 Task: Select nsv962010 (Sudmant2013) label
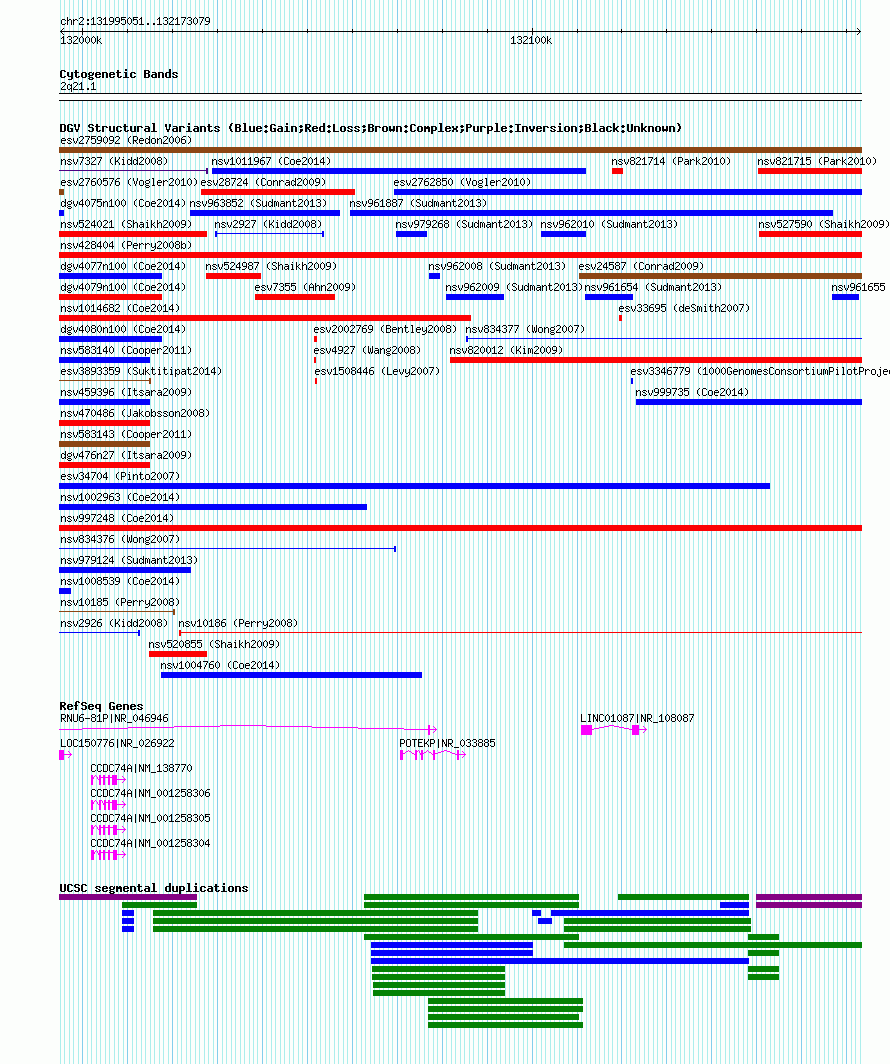609,225
